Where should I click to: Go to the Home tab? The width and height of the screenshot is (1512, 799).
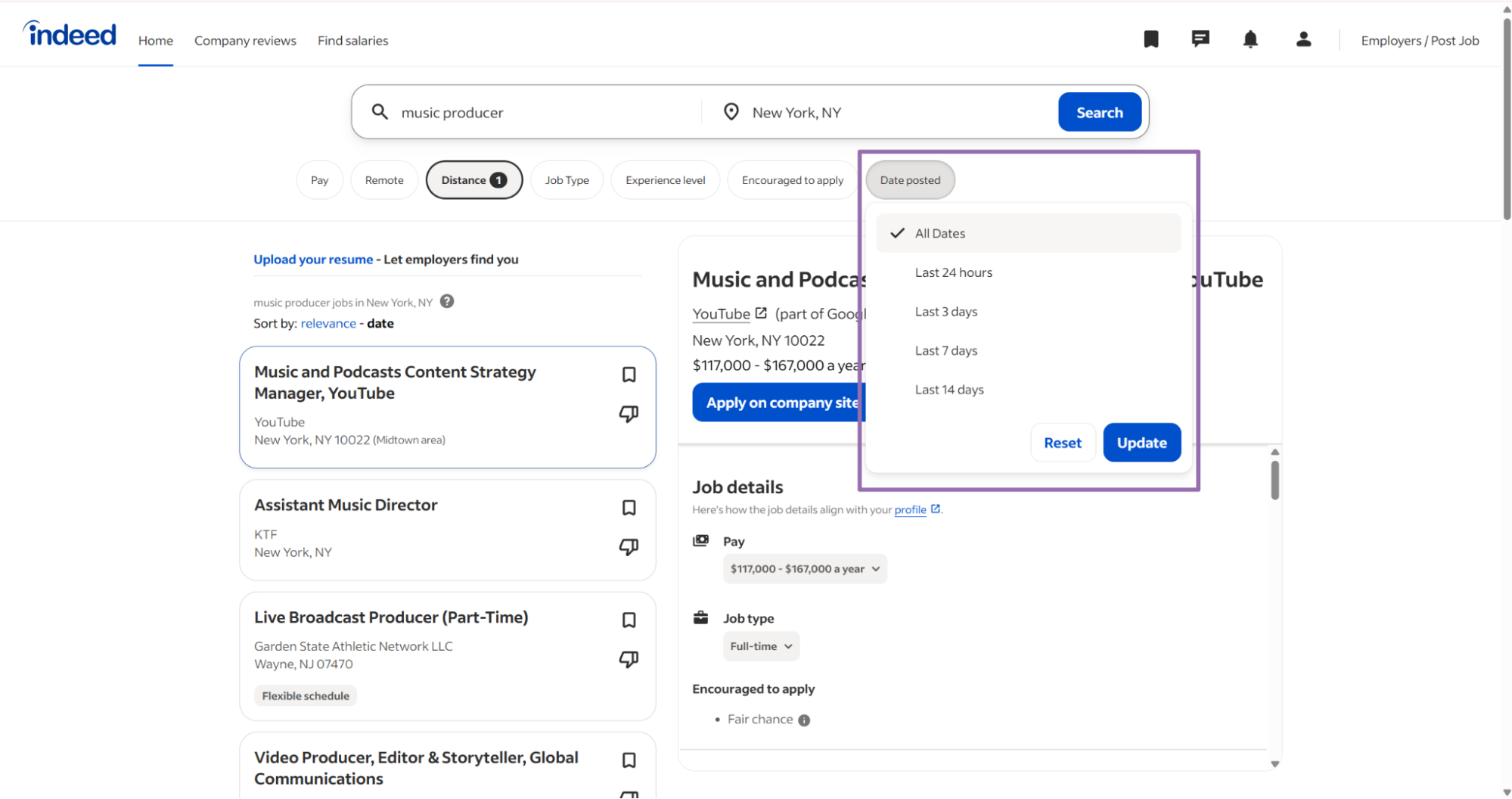click(x=156, y=41)
